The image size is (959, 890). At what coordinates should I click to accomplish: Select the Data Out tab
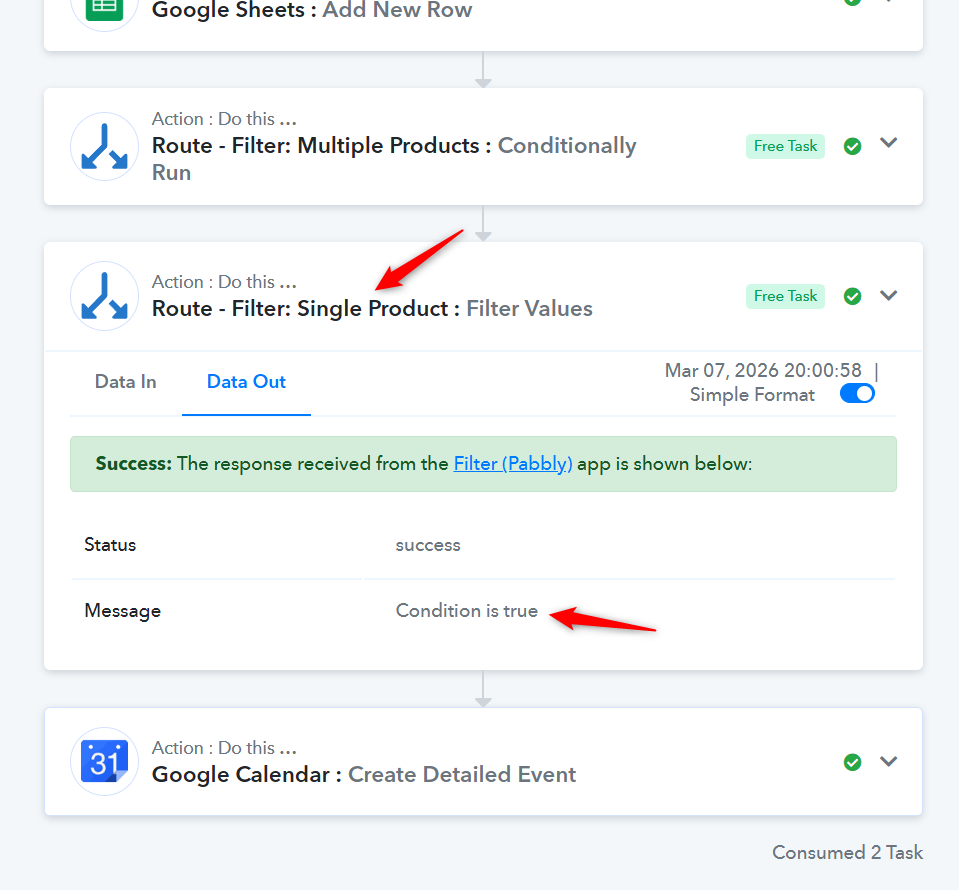click(x=246, y=381)
